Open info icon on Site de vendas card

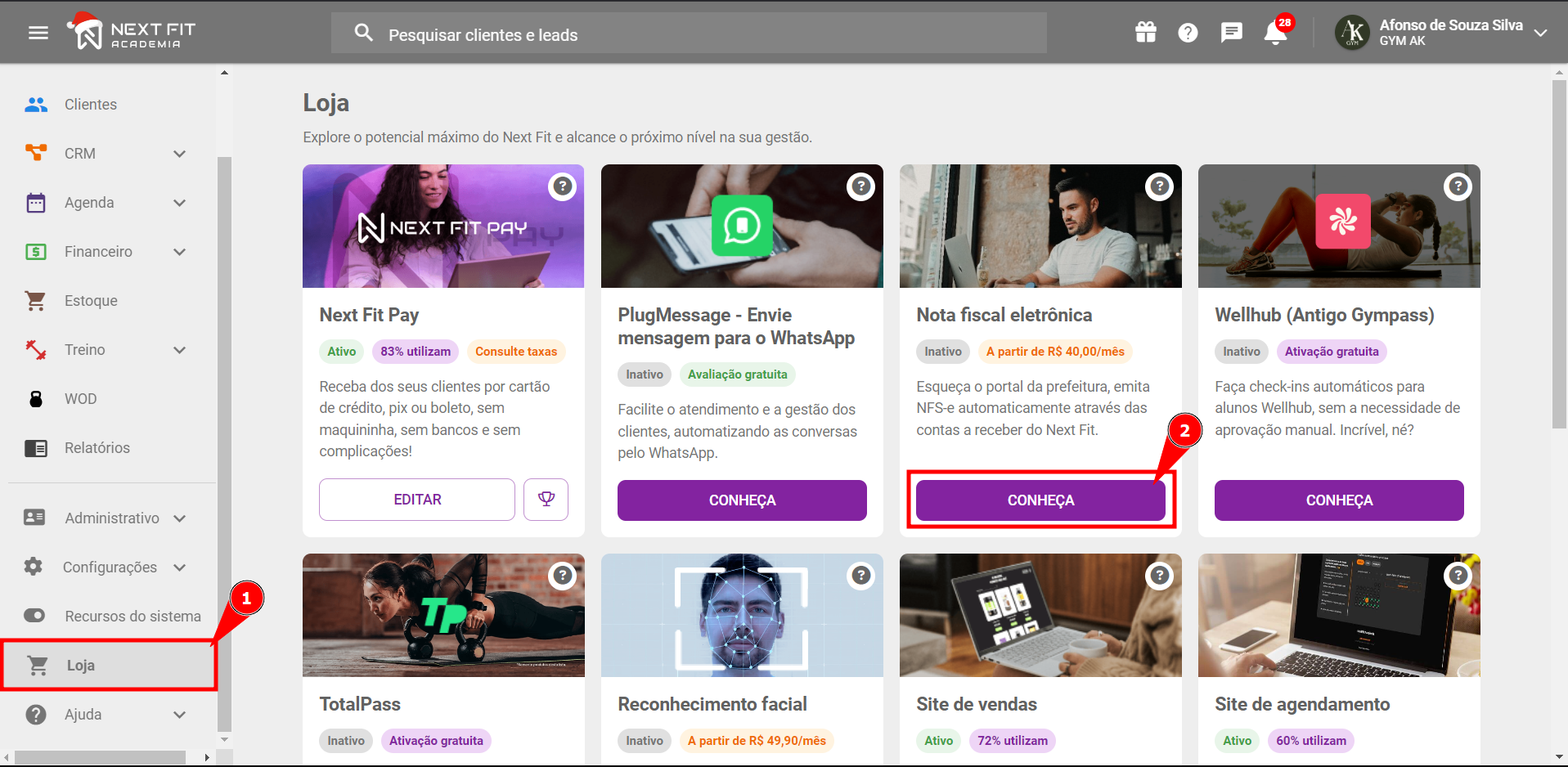point(1160,576)
